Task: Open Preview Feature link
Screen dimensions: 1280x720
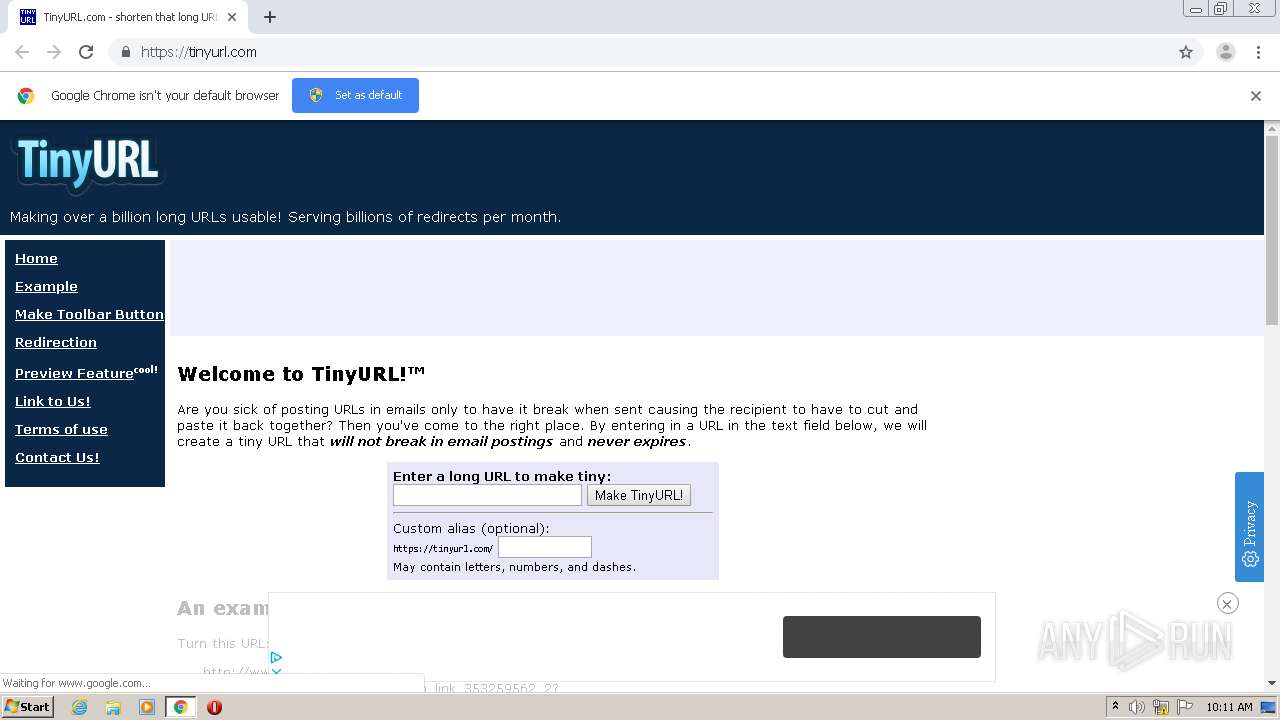Action: click(x=75, y=373)
